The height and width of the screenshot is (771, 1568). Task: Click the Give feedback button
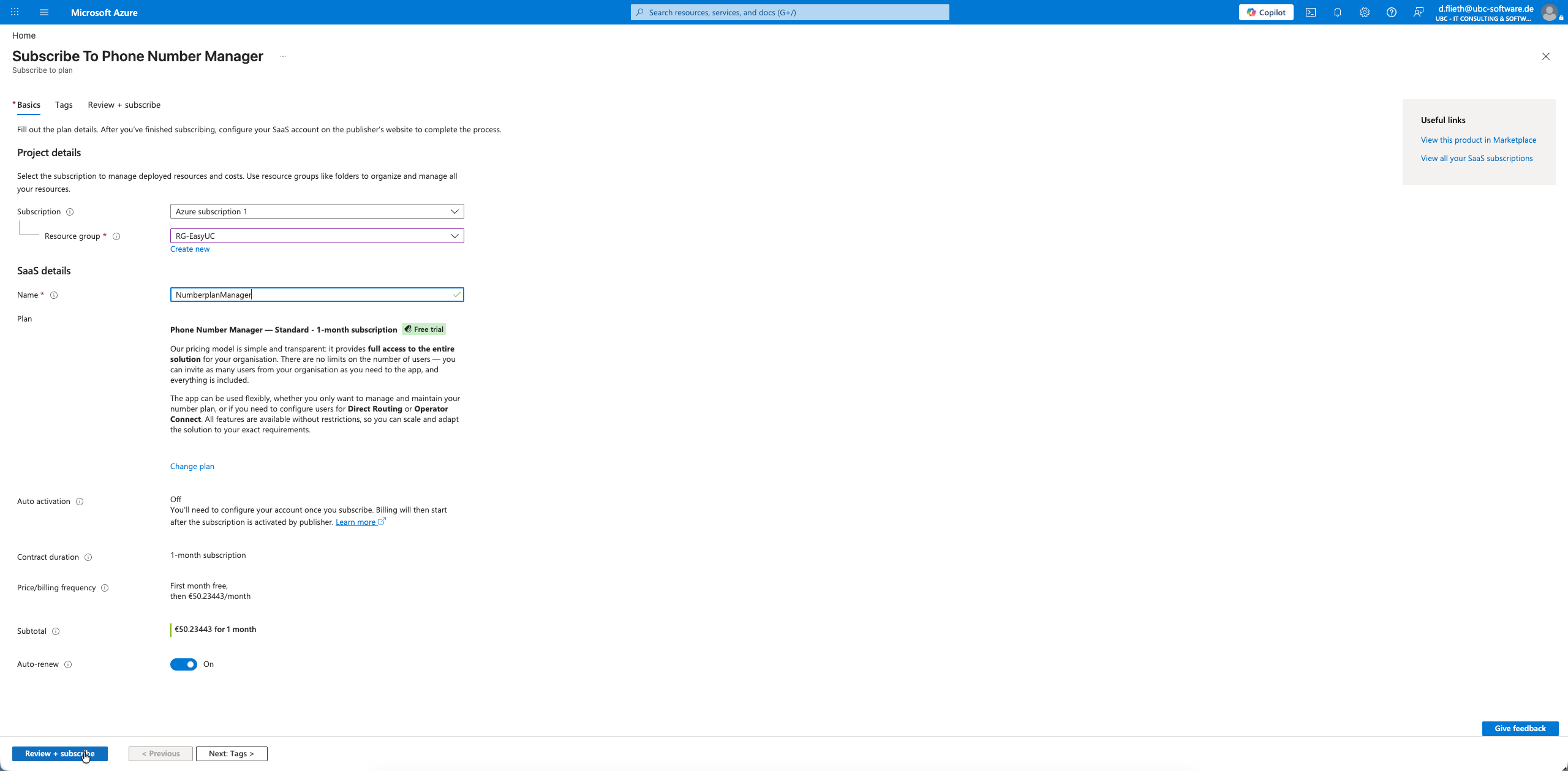1520,729
